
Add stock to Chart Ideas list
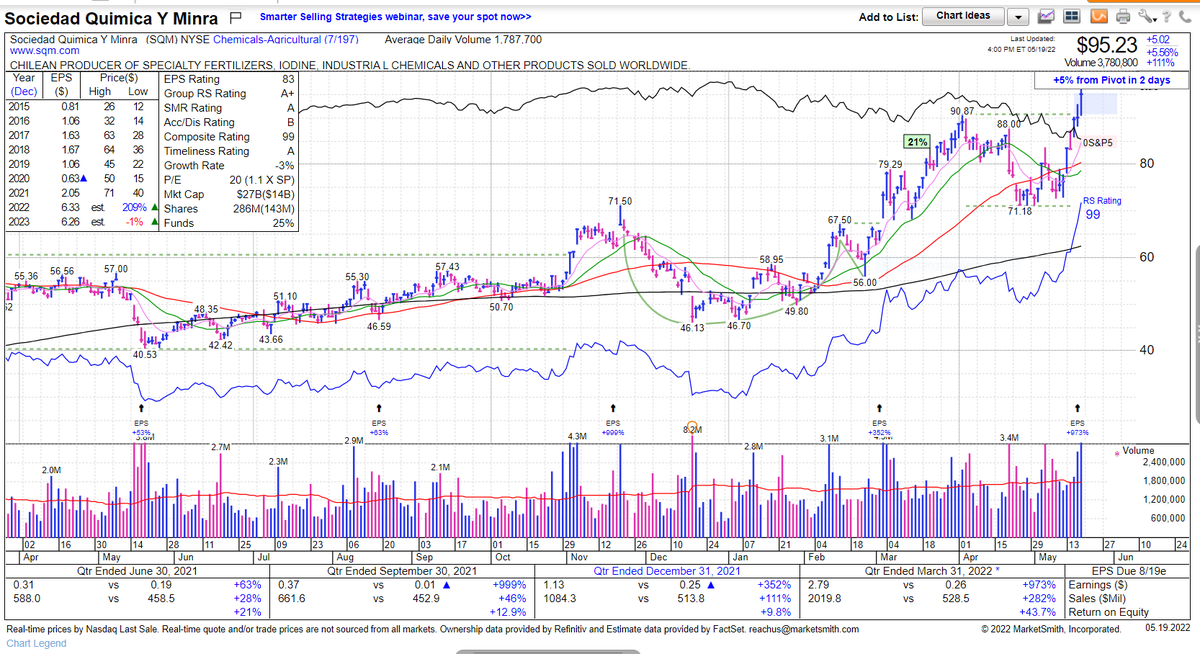963,16
